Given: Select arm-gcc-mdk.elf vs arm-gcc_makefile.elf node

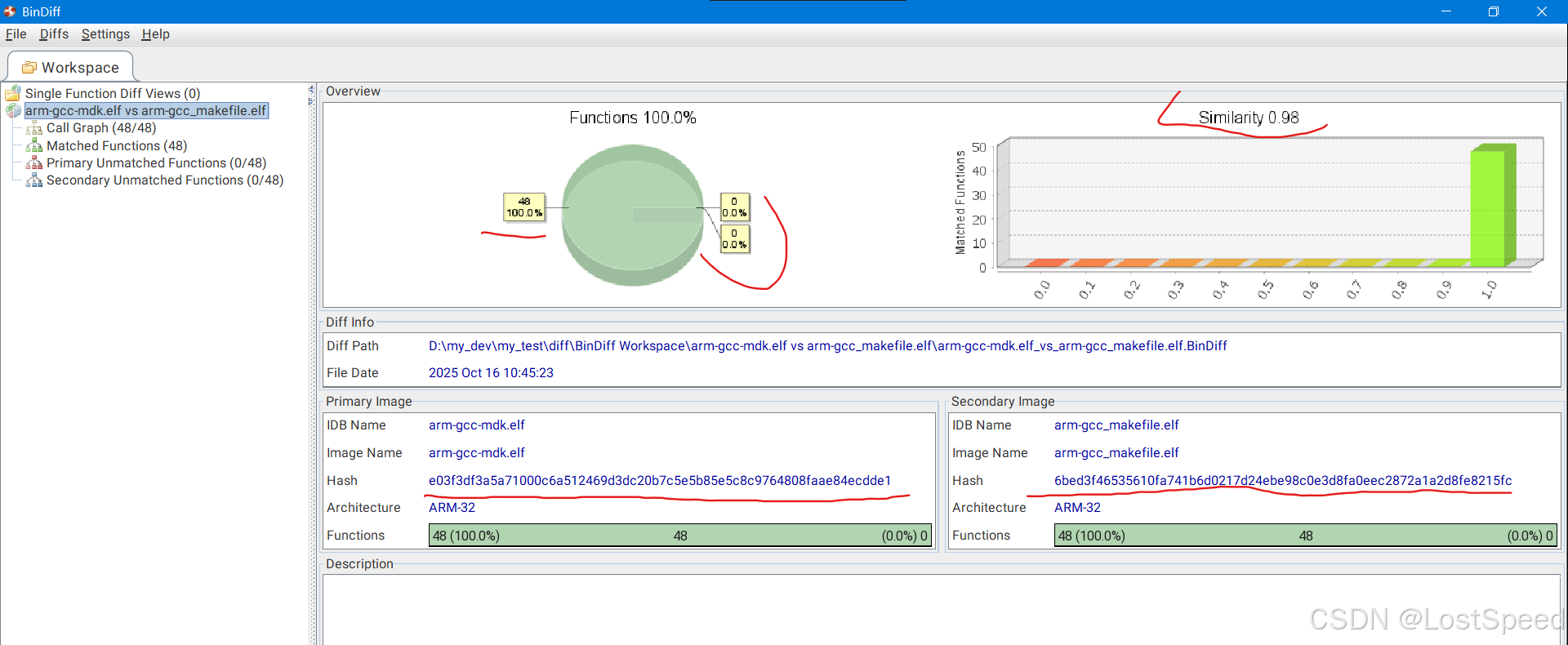Looking at the screenshot, I should click(x=145, y=110).
